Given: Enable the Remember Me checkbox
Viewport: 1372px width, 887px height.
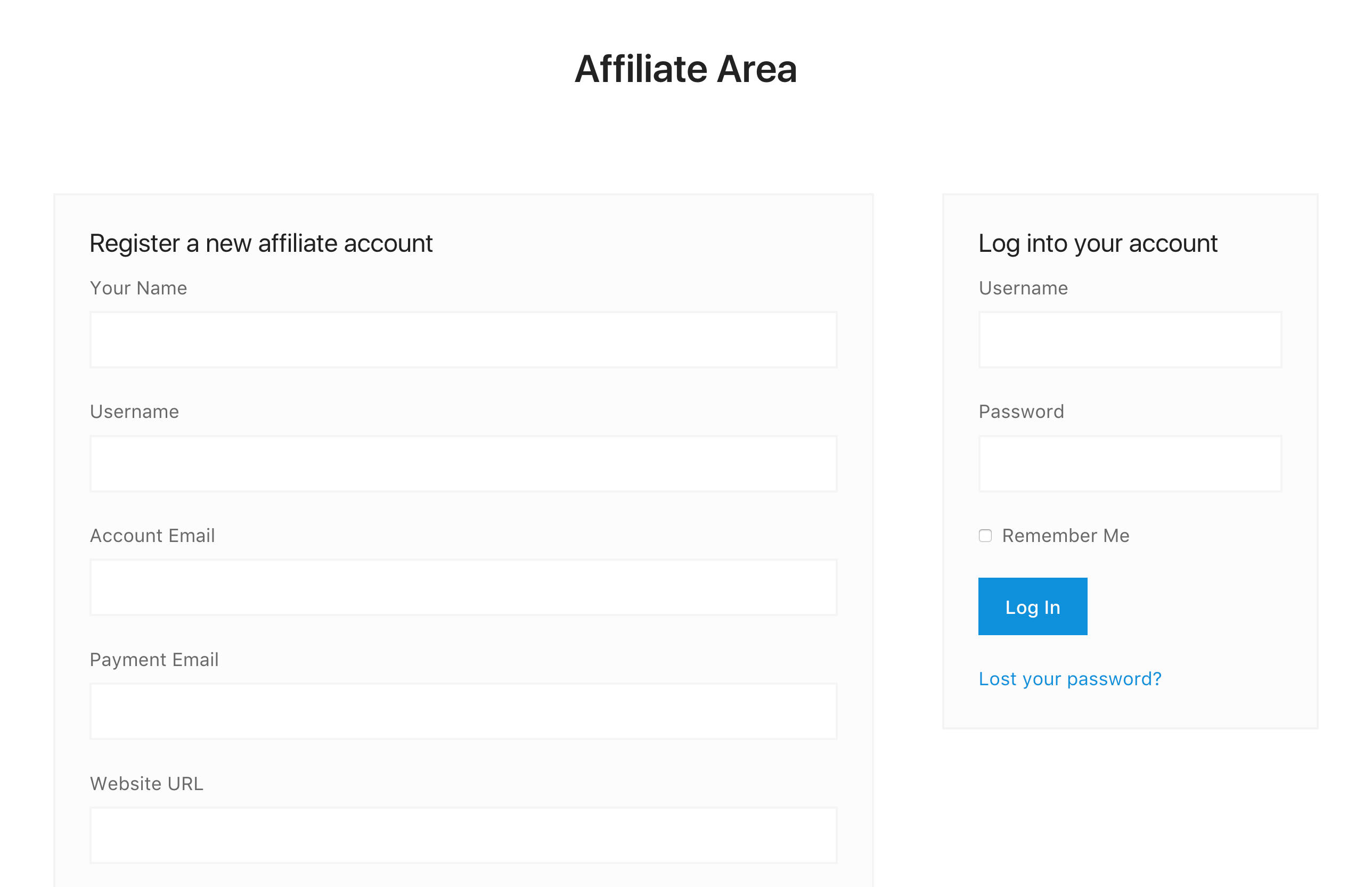Looking at the screenshot, I should [985, 536].
